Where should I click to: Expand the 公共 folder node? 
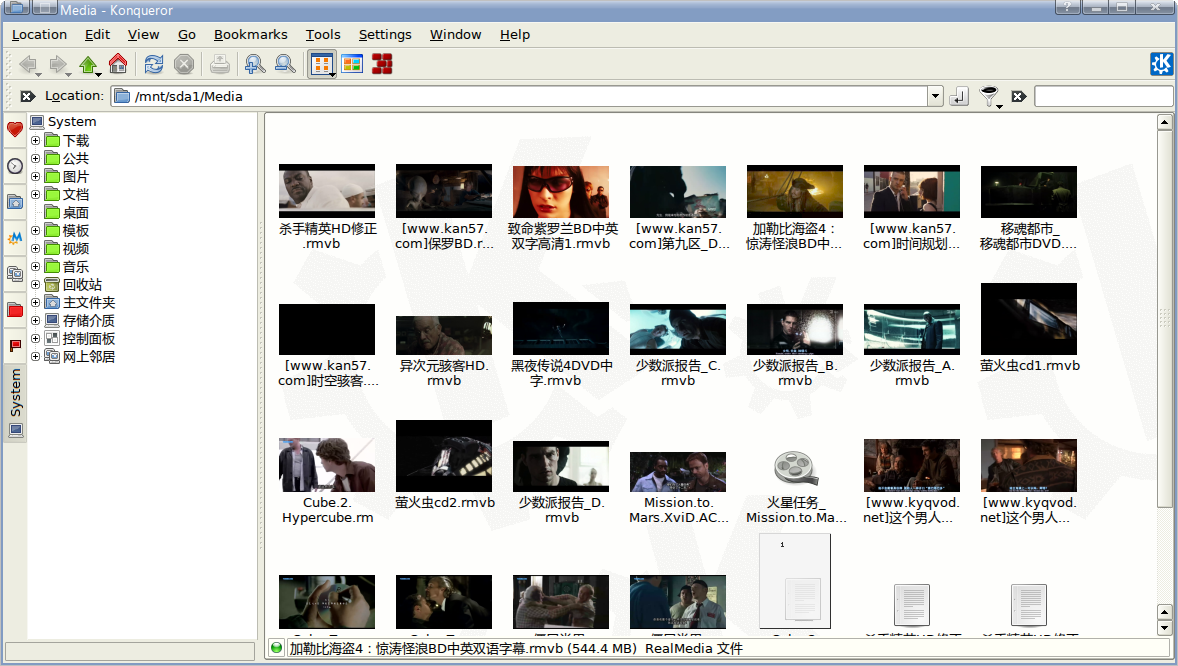[35, 159]
